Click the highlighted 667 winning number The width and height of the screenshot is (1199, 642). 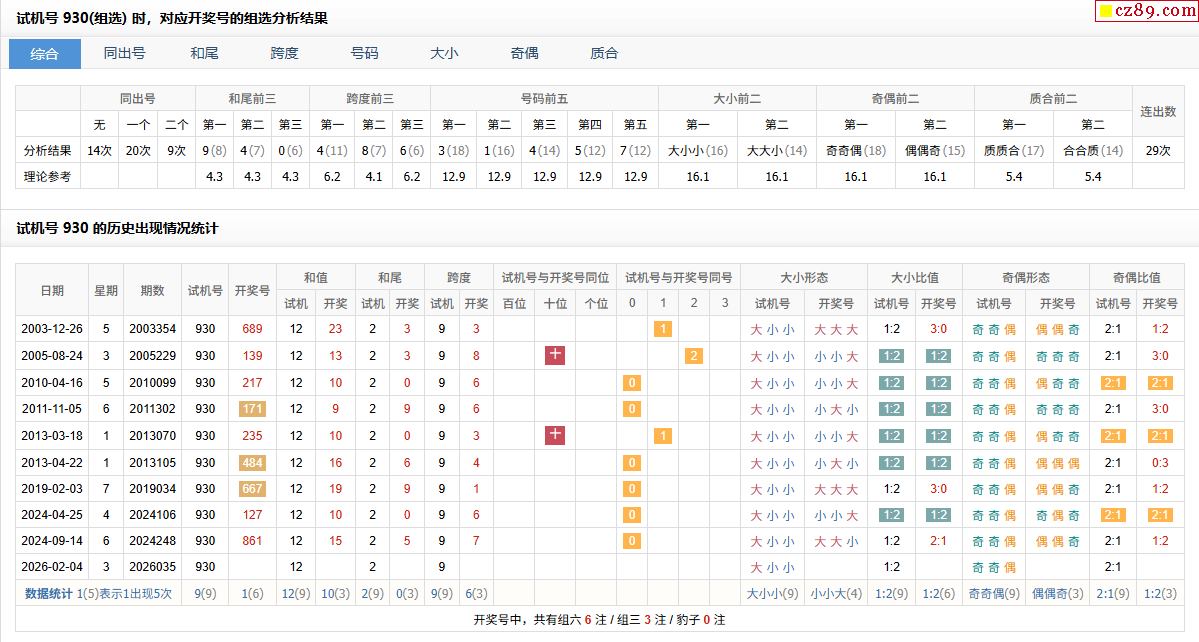(x=252, y=489)
